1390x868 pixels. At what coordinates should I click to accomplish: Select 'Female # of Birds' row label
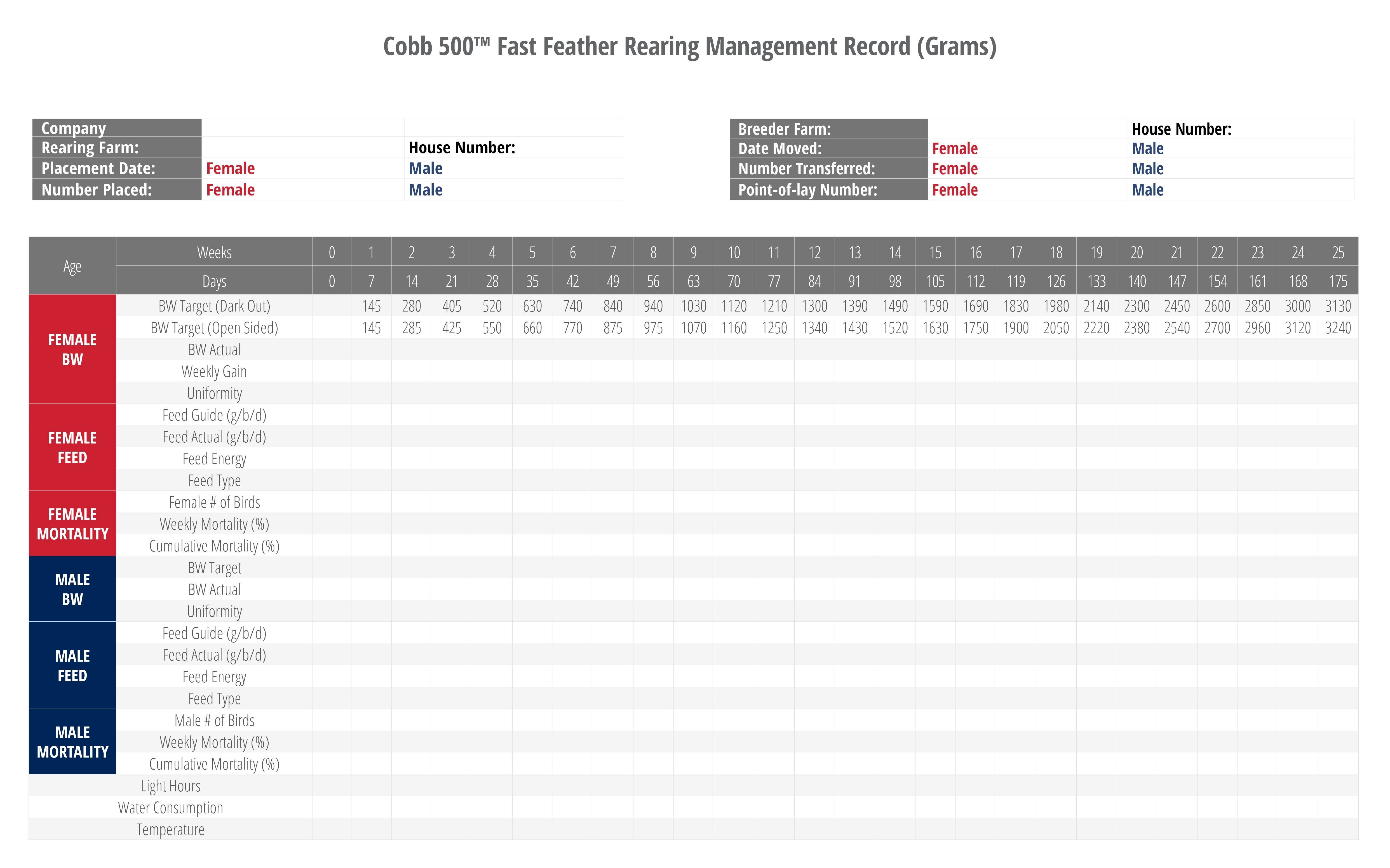(x=214, y=502)
